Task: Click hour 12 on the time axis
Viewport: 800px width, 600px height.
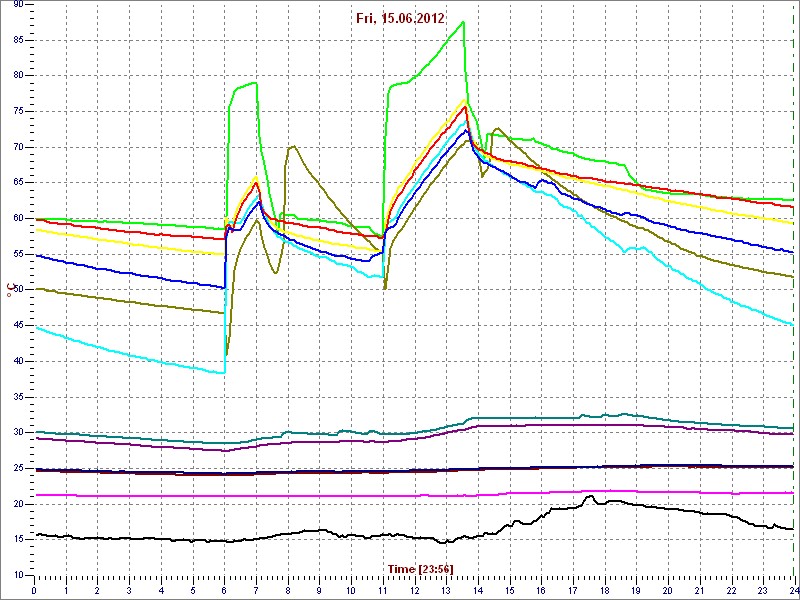Action: click(x=414, y=590)
